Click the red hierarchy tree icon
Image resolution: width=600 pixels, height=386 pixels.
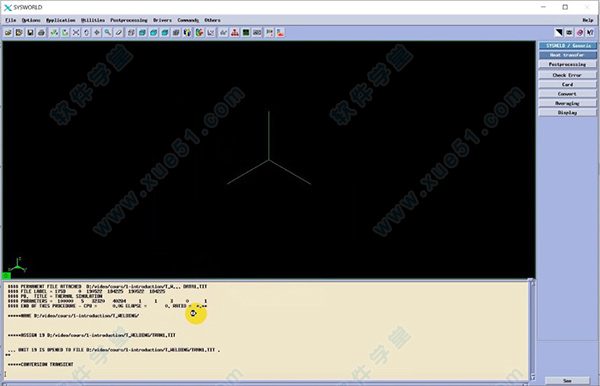[x=235, y=33]
